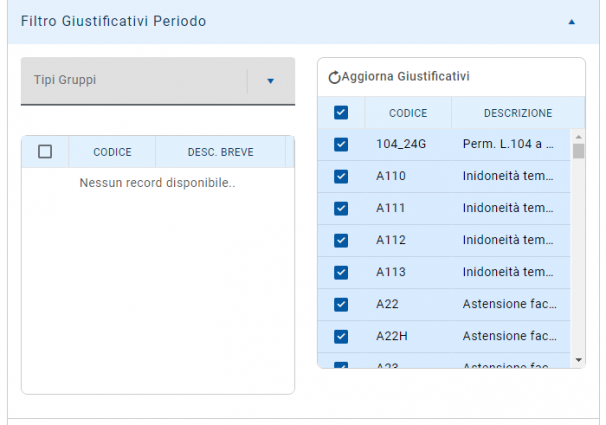Collapse the Filtro Giustificativi Periodo panel
606x425 pixels.
click(x=571, y=21)
